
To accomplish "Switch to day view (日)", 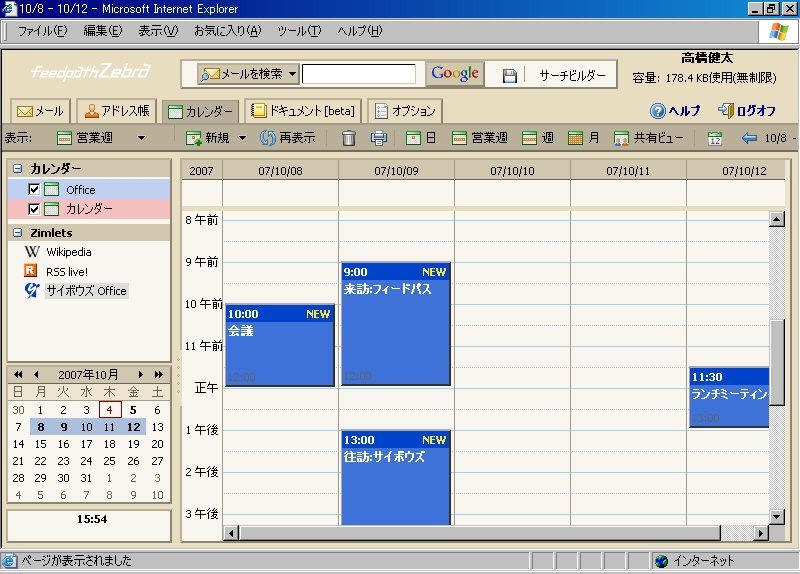I will (421, 138).
